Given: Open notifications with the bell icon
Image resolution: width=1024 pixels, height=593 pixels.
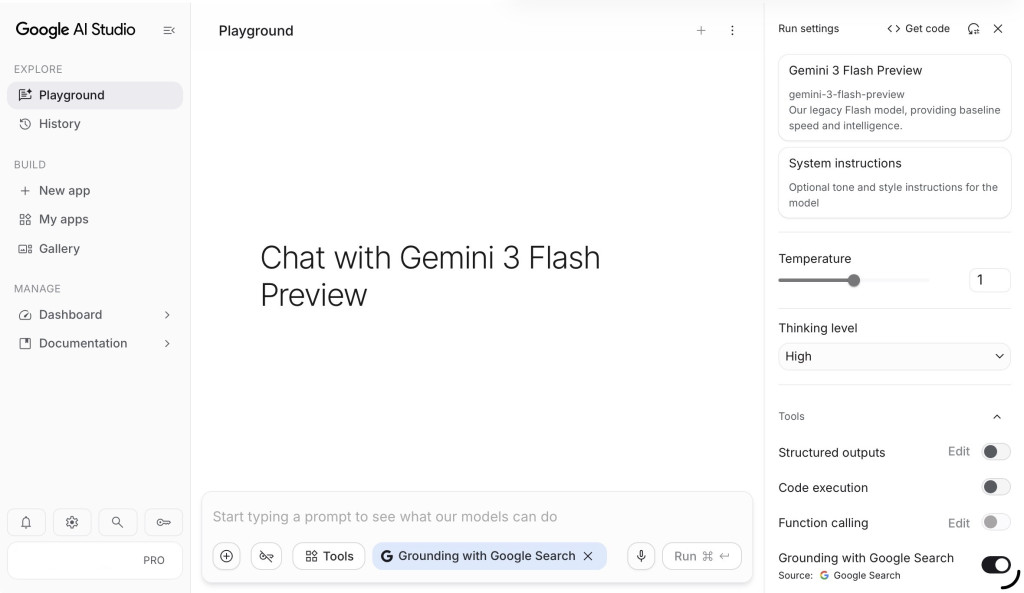Looking at the screenshot, I should coord(26,522).
